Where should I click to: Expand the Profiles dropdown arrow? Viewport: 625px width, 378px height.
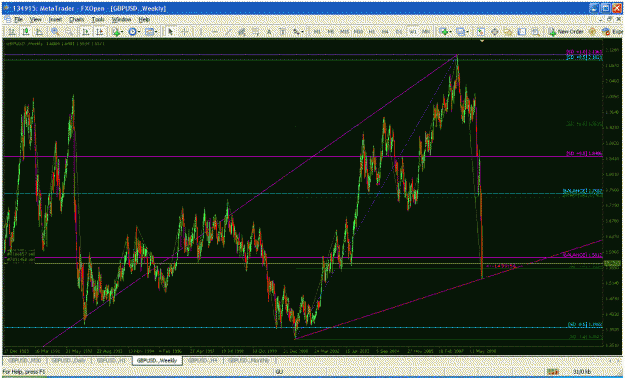(467, 32)
